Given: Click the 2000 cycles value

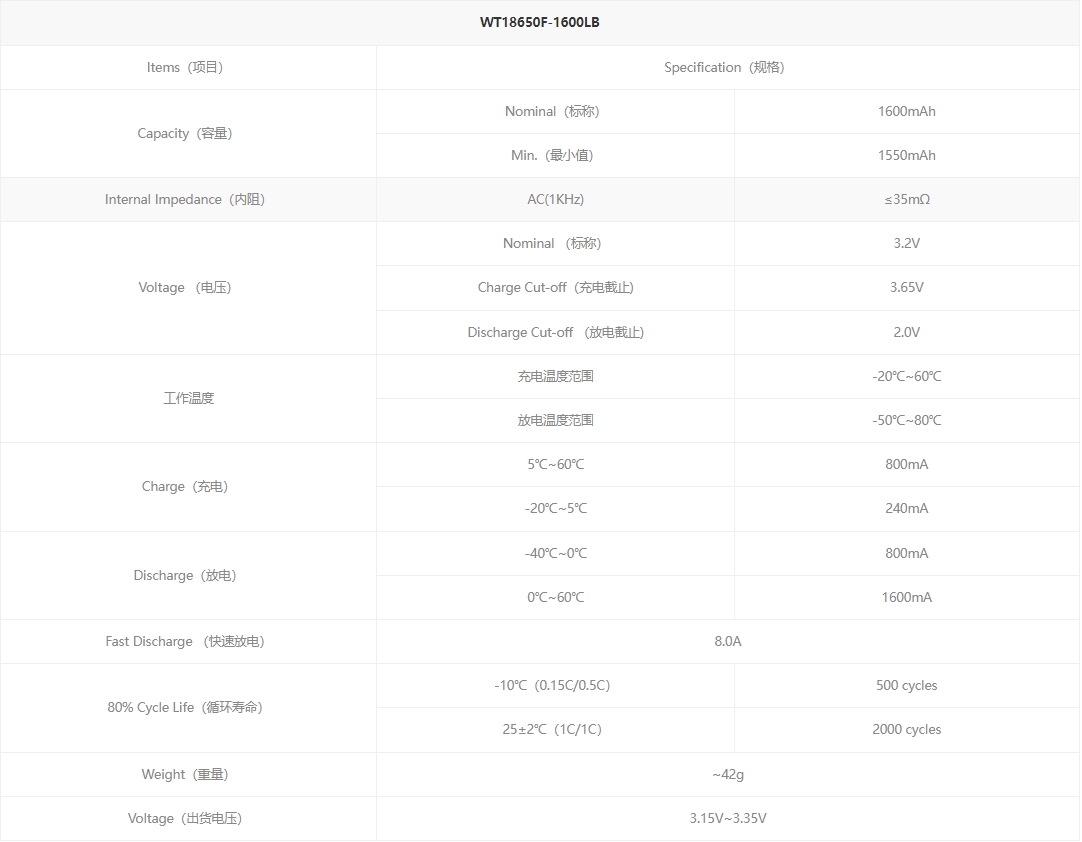Looking at the screenshot, I should [907, 730].
